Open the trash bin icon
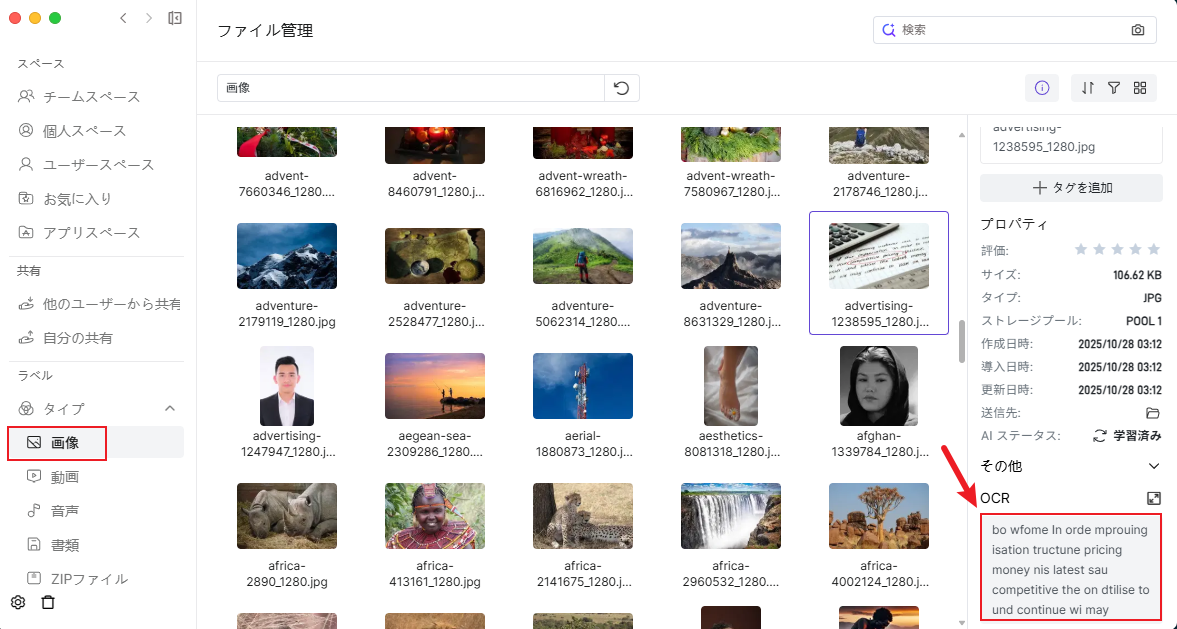This screenshot has height=629, width=1177. pyautogui.click(x=48, y=602)
